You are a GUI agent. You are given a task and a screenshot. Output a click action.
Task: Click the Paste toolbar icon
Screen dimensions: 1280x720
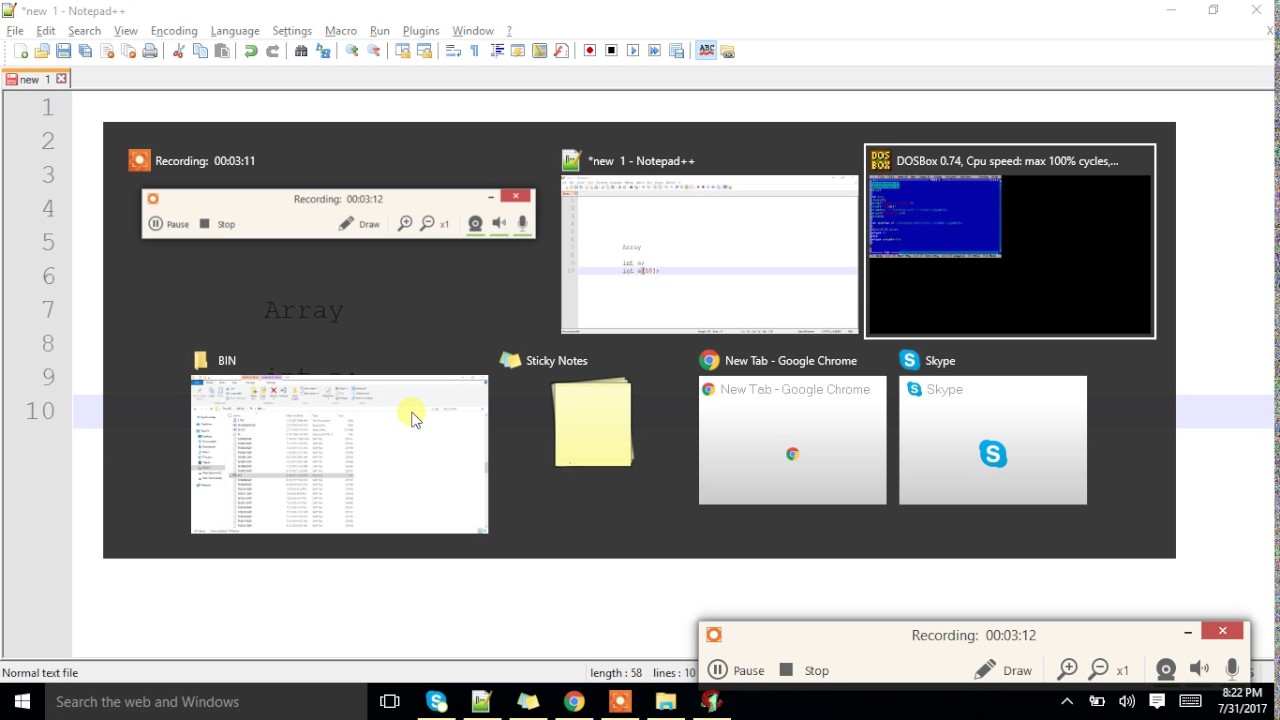[x=222, y=51]
